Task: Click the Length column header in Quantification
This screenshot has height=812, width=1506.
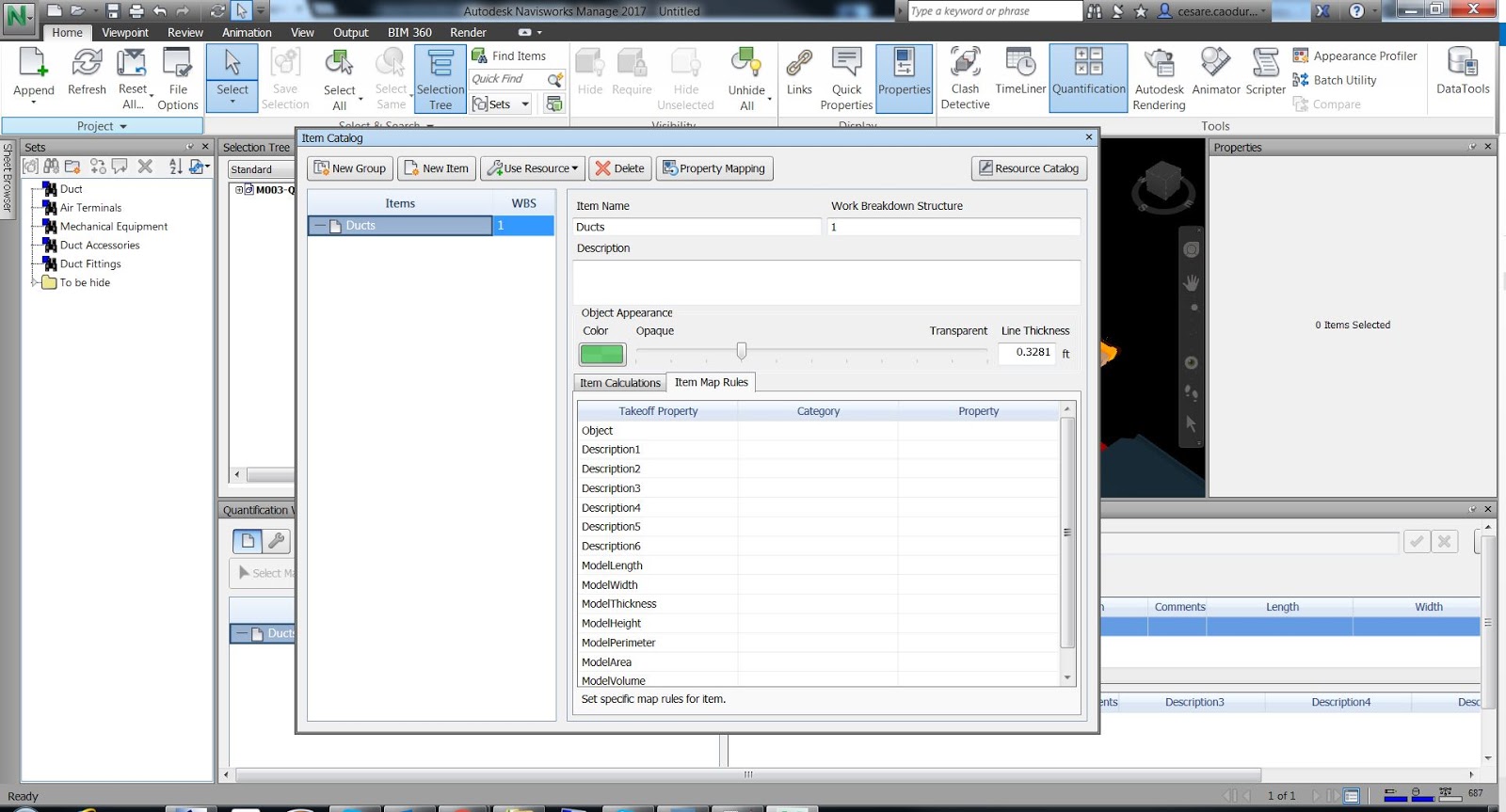Action: (x=1282, y=607)
